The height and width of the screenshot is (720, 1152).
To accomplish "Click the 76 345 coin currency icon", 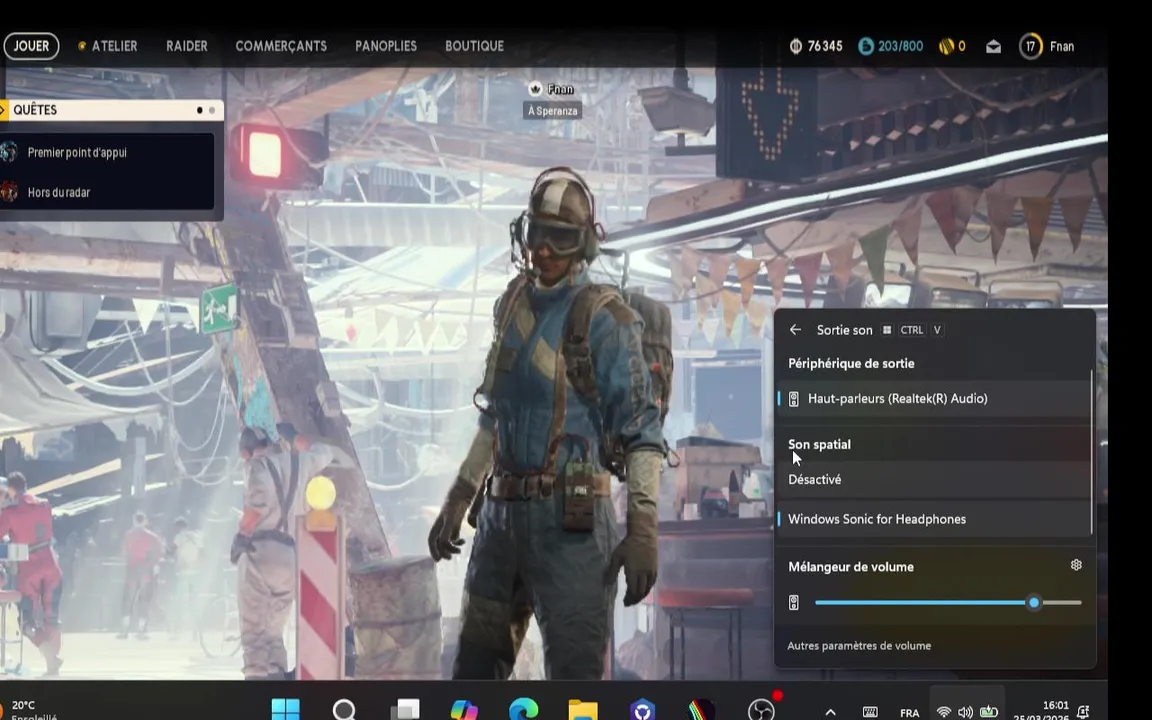I will tap(796, 46).
